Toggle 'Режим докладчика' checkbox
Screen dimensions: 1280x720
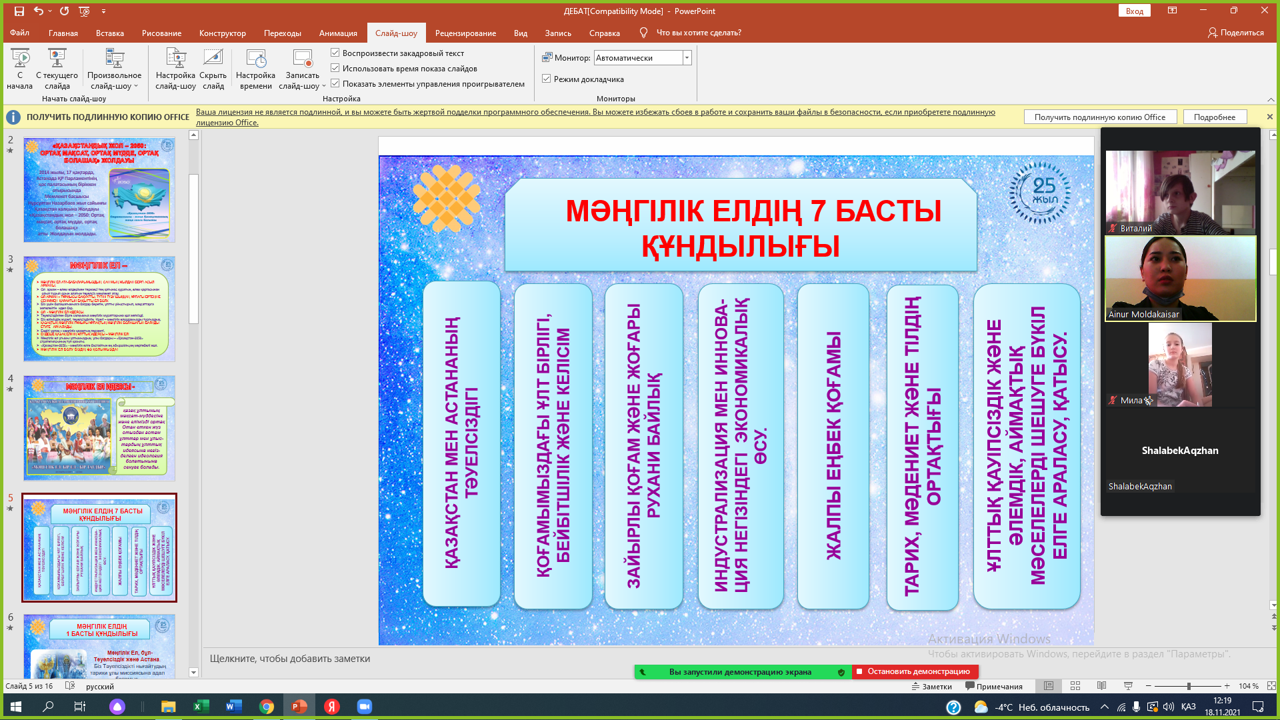[x=547, y=79]
